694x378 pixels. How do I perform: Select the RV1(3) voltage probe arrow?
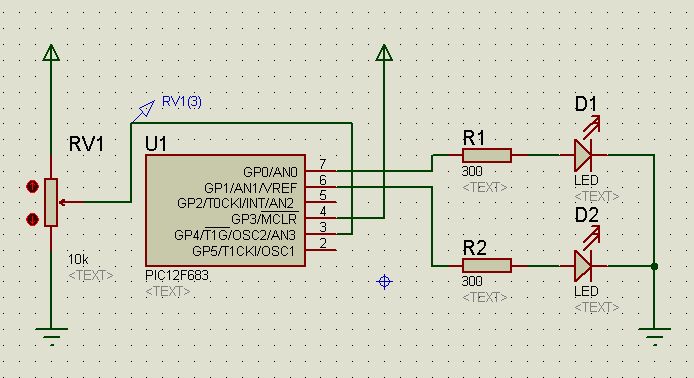(x=143, y=112)
